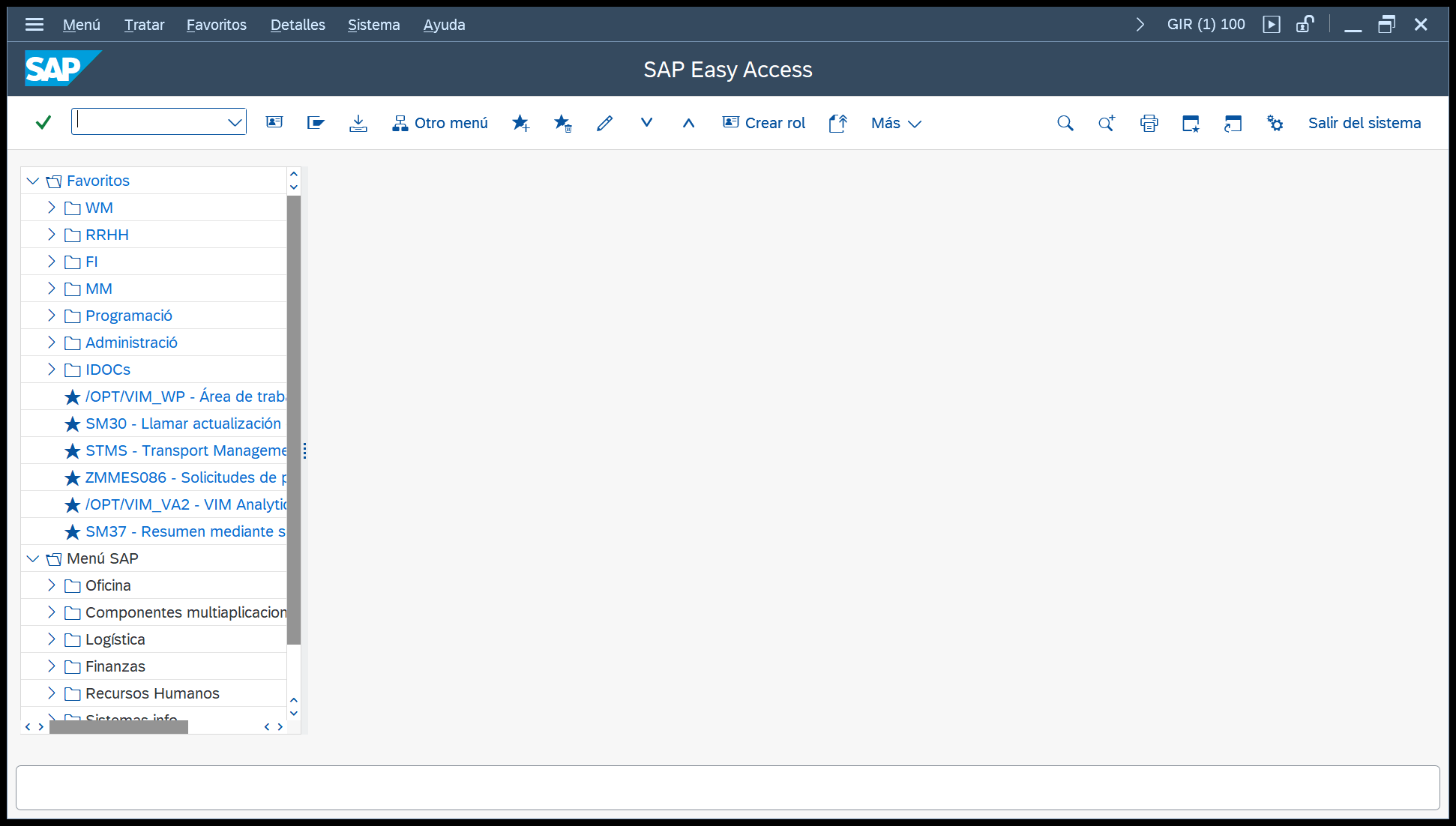Click the Search magnifier icon
This screenshot has height=826, width=1456.
pos(1065,122)
